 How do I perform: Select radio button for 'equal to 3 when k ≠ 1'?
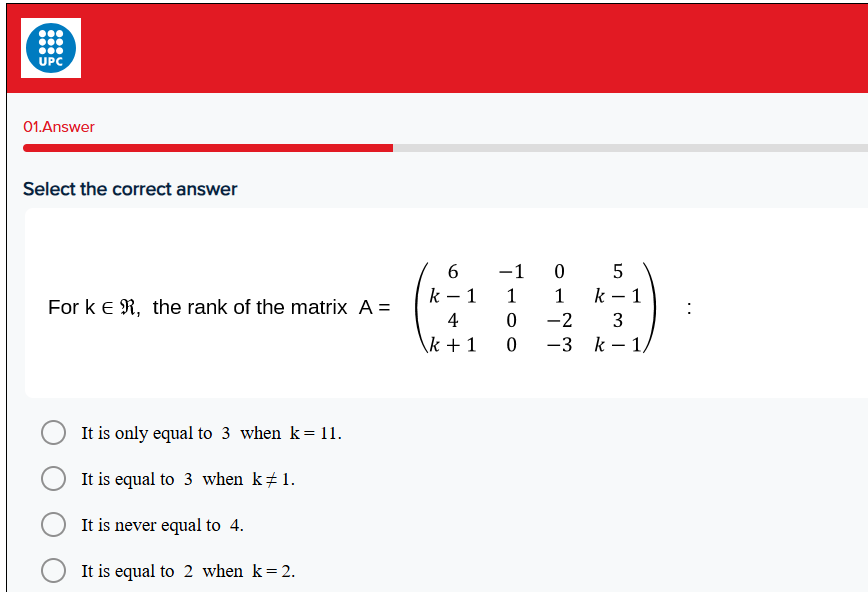(x=53, y=479)
